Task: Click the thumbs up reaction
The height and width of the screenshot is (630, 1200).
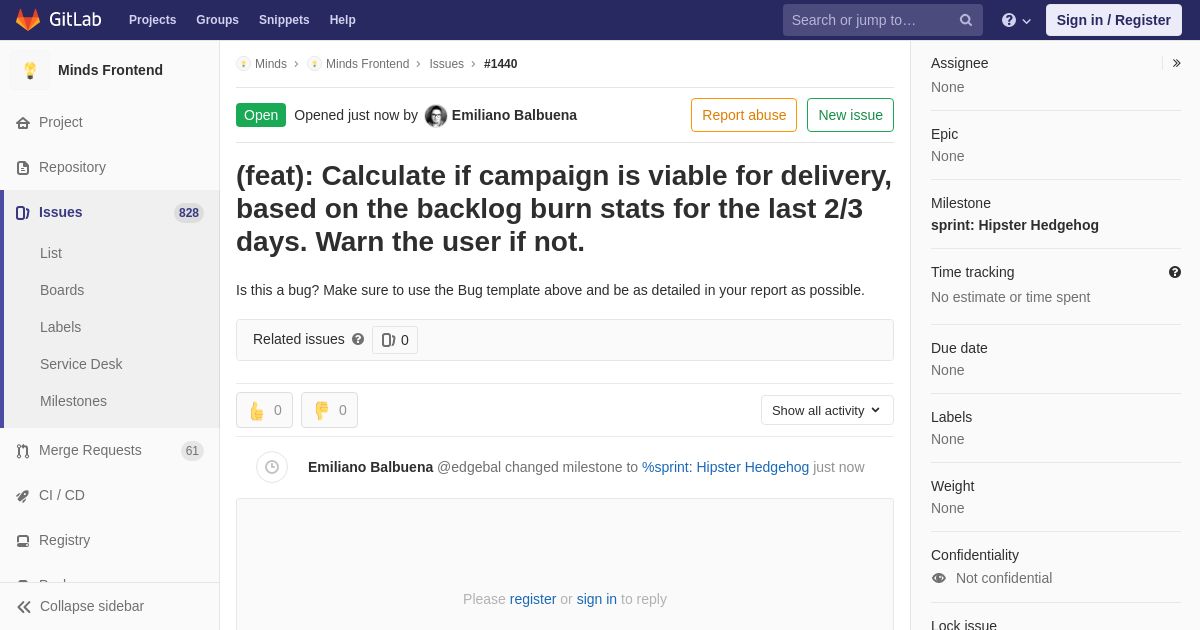Action: (265, 410)
